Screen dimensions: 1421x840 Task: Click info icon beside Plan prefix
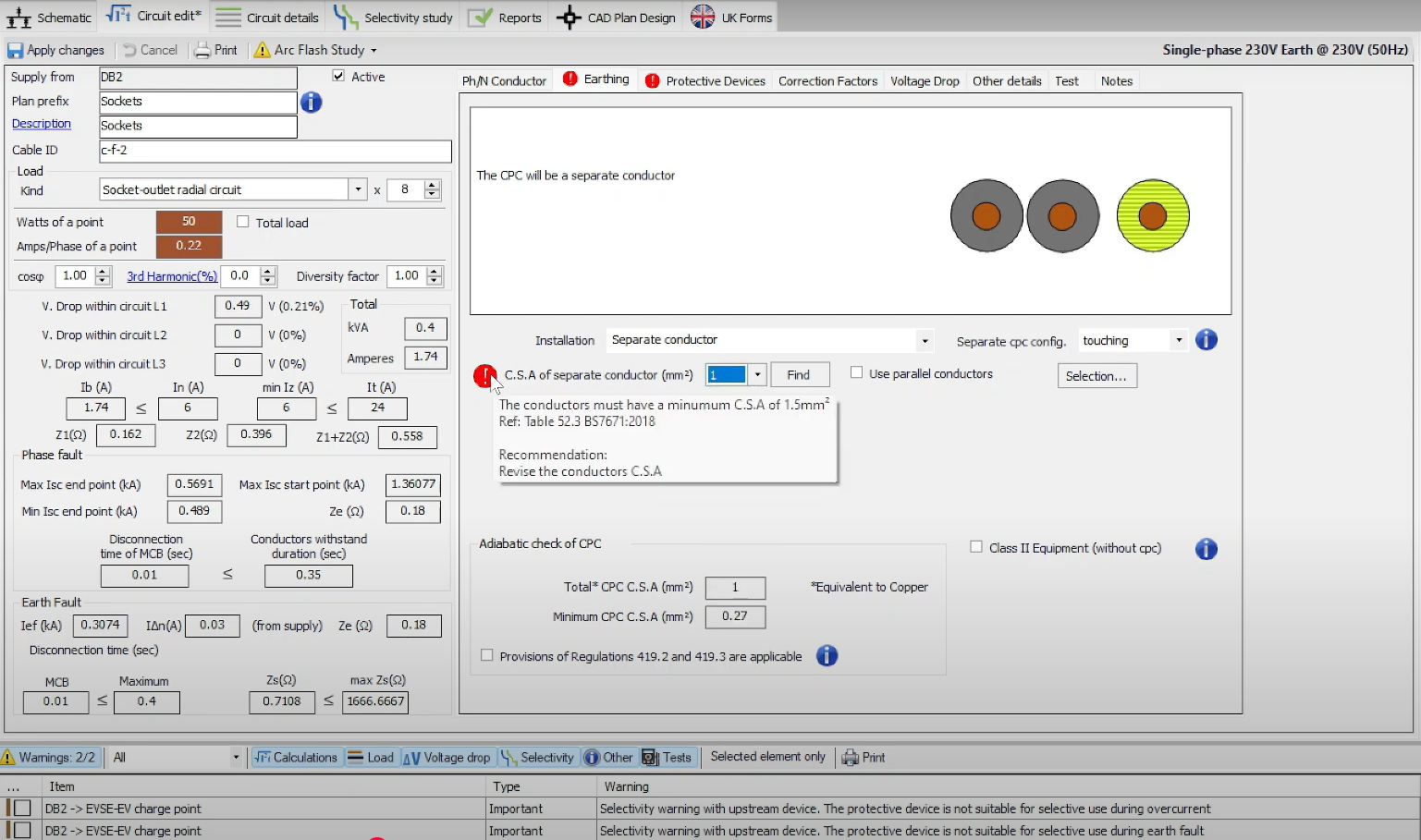pyautogui.click(x=312, y=102)
